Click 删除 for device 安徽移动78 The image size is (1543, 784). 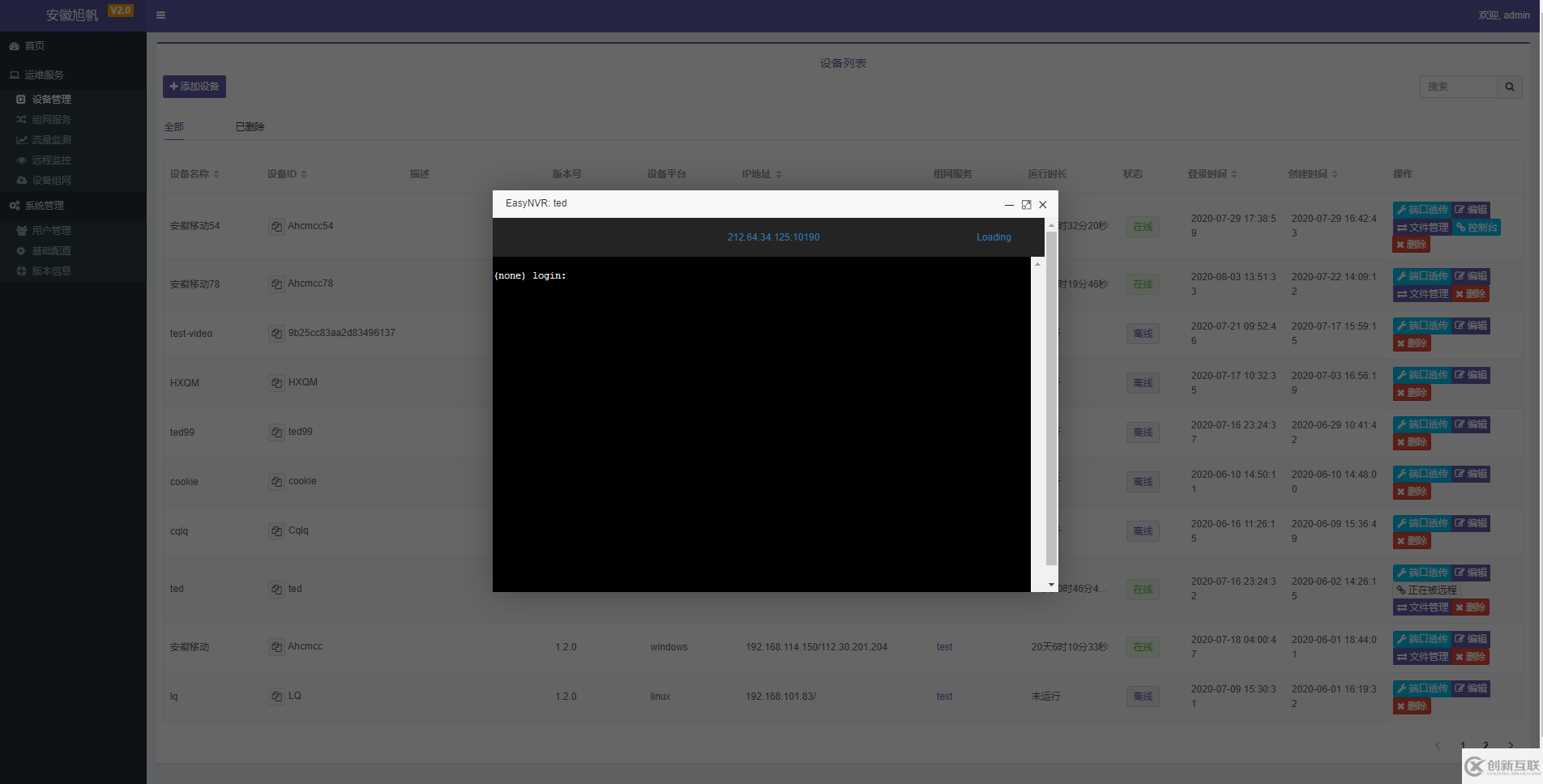[1471, 294]
